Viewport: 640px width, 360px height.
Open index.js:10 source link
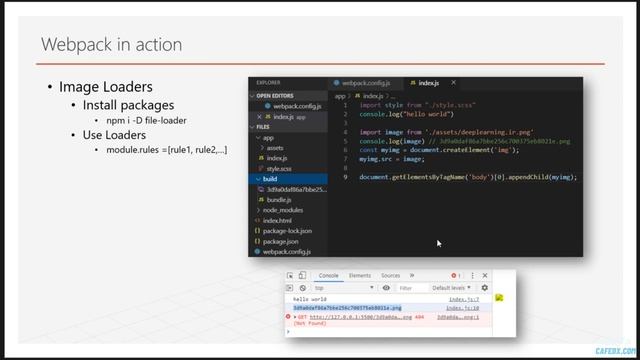coord(462,308)
